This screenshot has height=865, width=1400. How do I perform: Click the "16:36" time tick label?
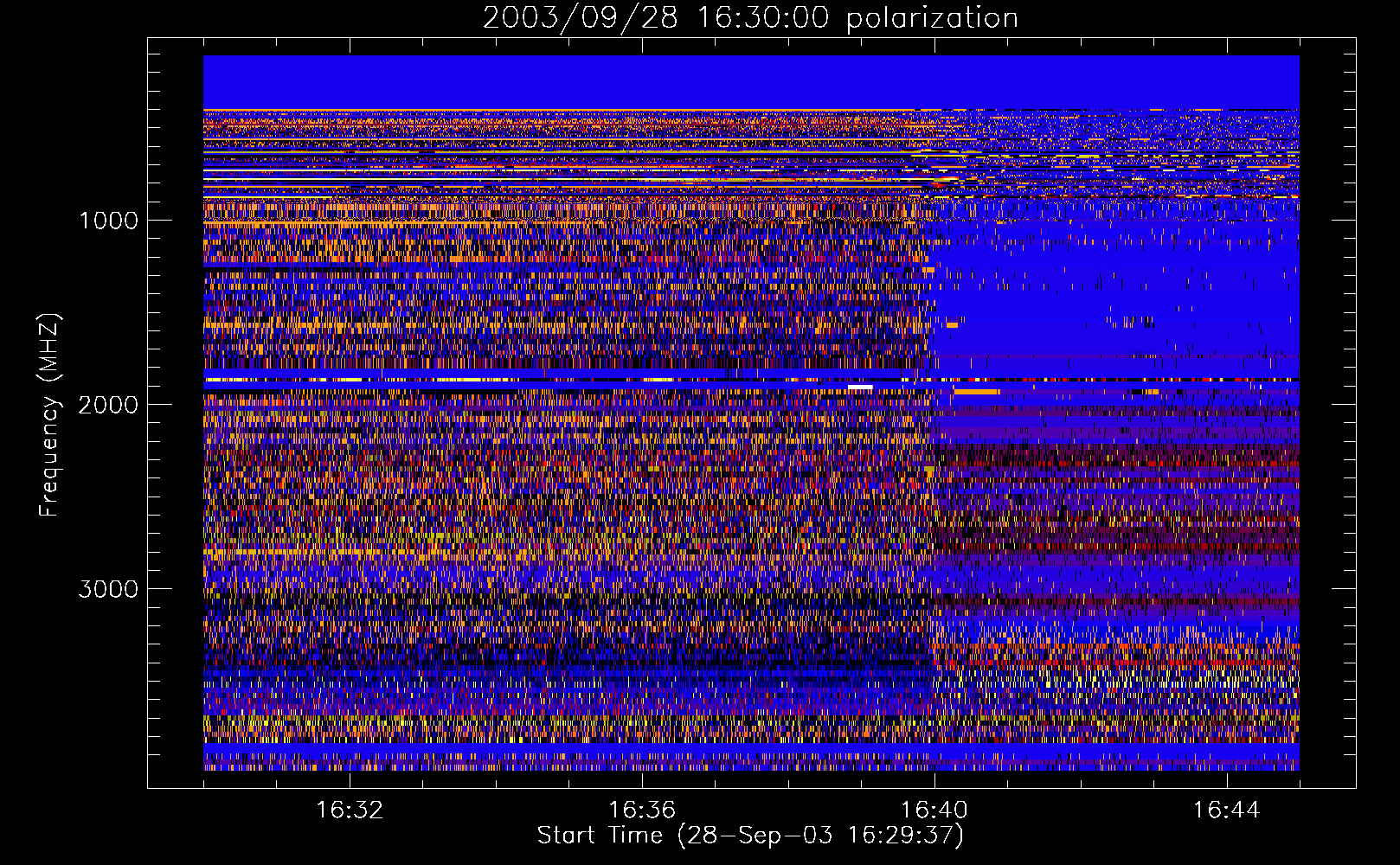pyautogui.click(x=642, y=811)
